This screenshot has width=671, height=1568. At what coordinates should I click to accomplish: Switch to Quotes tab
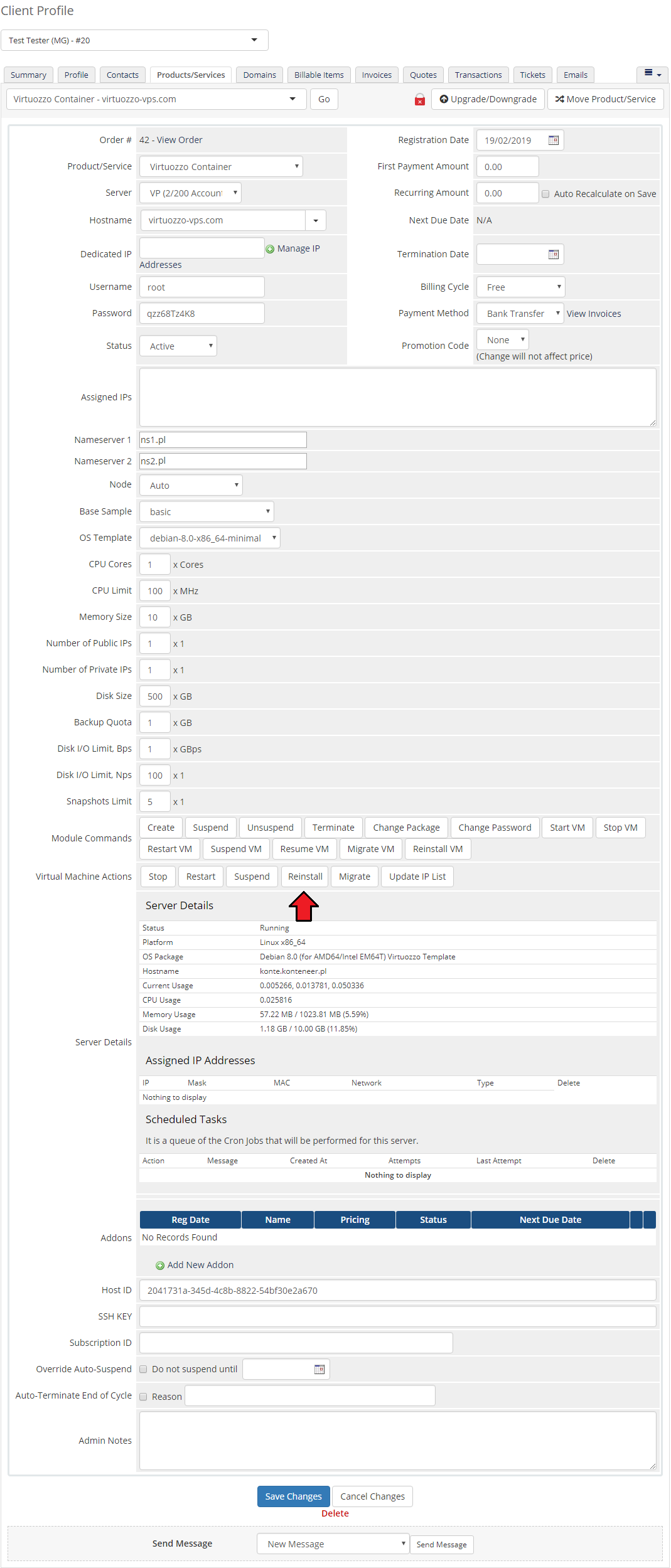[423, 75]
